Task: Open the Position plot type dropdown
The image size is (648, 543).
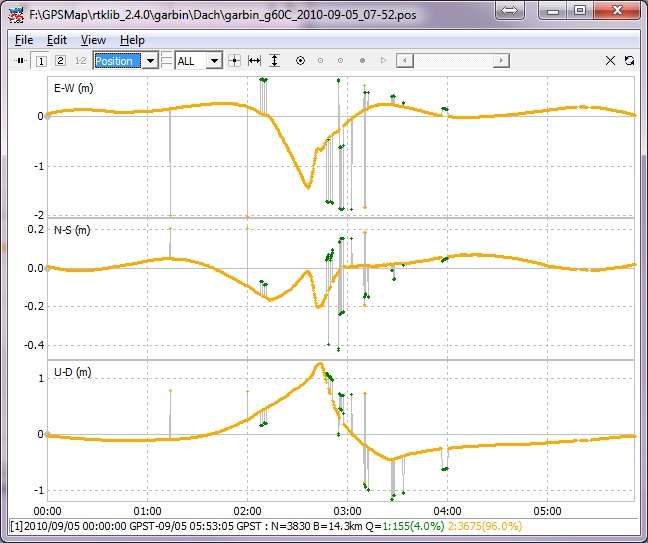Action: click(150, 61)
